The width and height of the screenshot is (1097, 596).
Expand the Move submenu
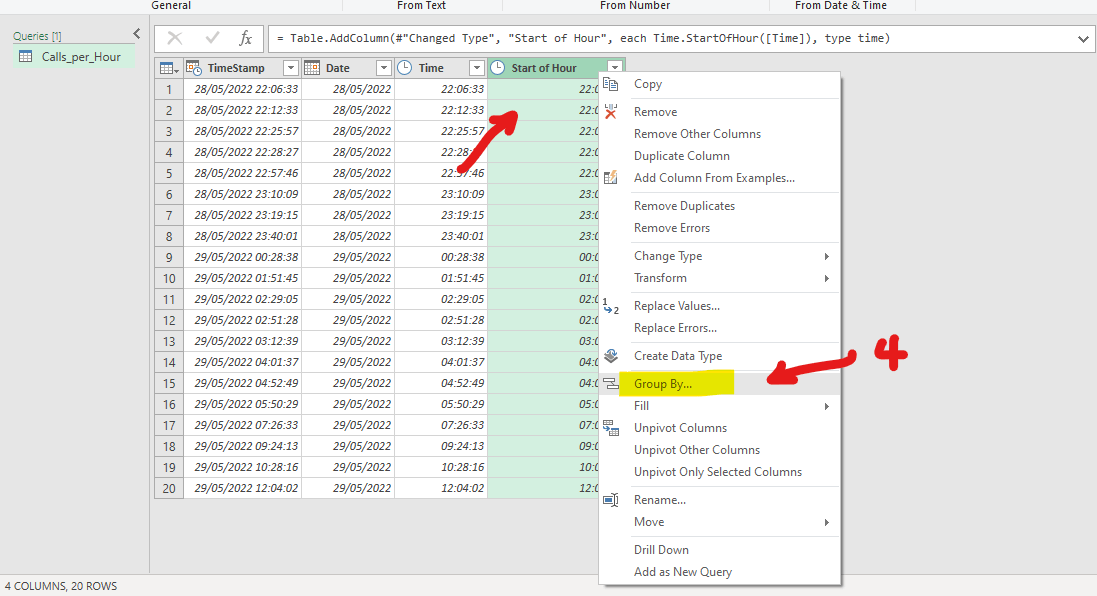pyautogui.click(x=826, y=523)
